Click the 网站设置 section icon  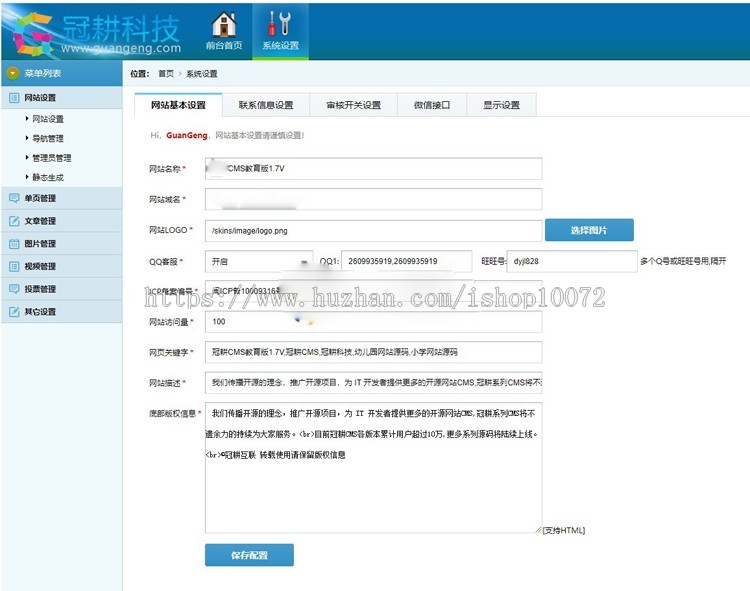coord(14,98)
